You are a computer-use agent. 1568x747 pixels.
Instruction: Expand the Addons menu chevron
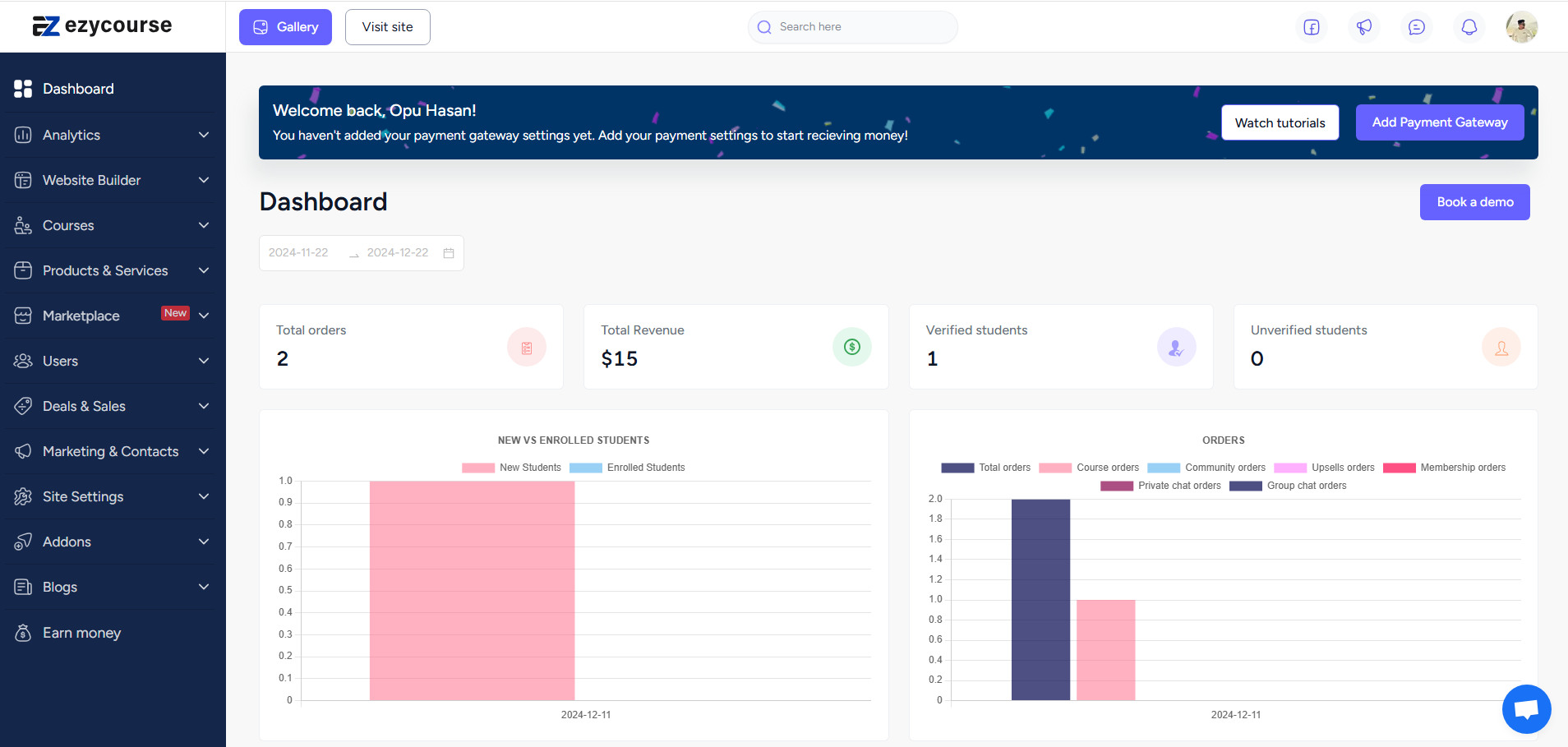tap(204, 542)
